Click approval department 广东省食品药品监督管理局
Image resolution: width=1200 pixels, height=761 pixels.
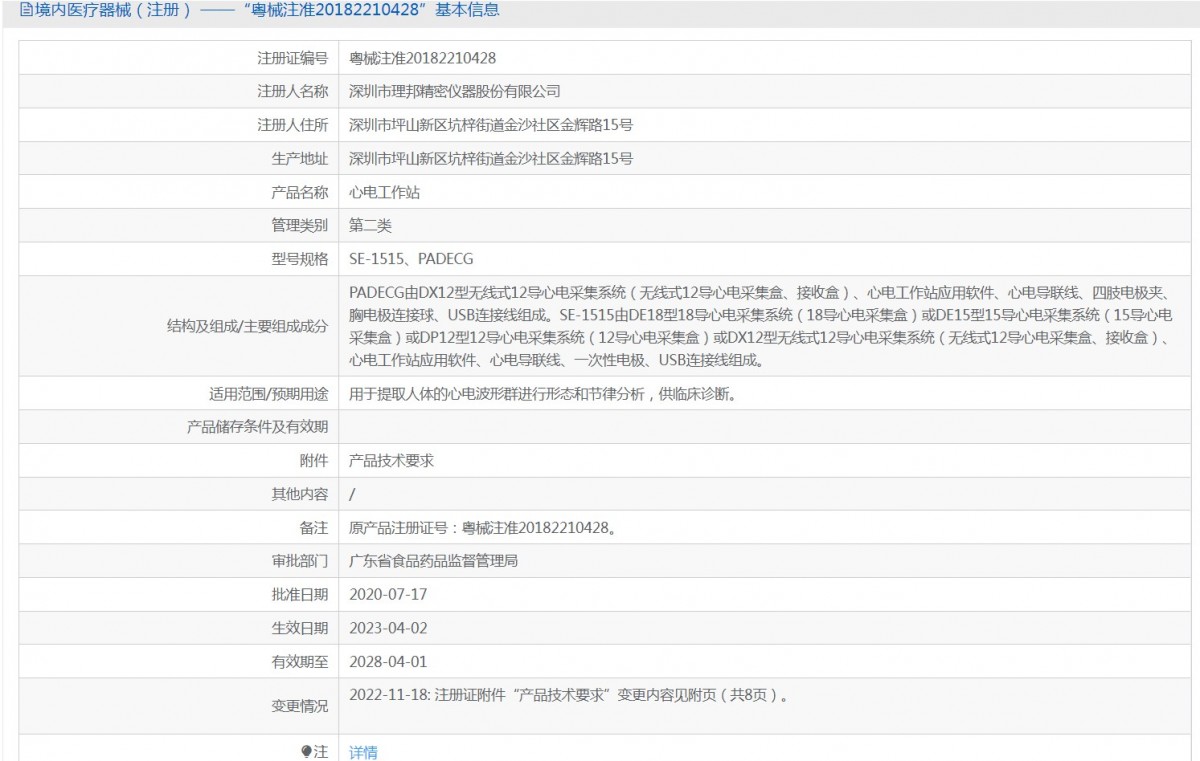coord(433,561)
